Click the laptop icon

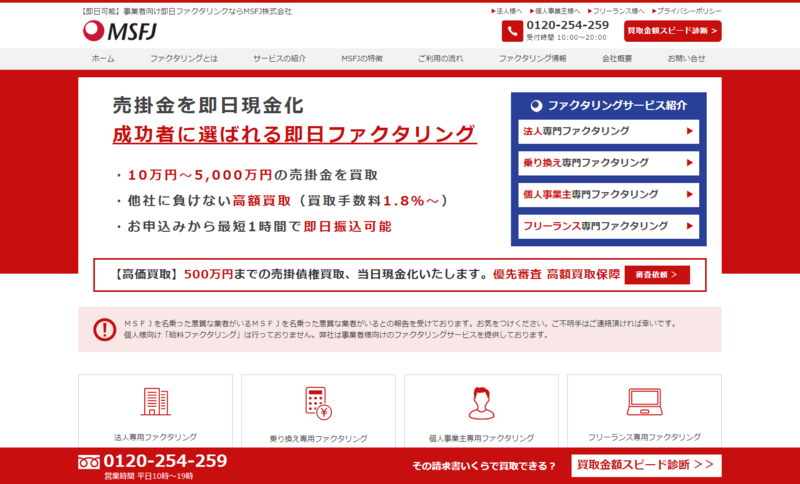(x=644, y=402)
